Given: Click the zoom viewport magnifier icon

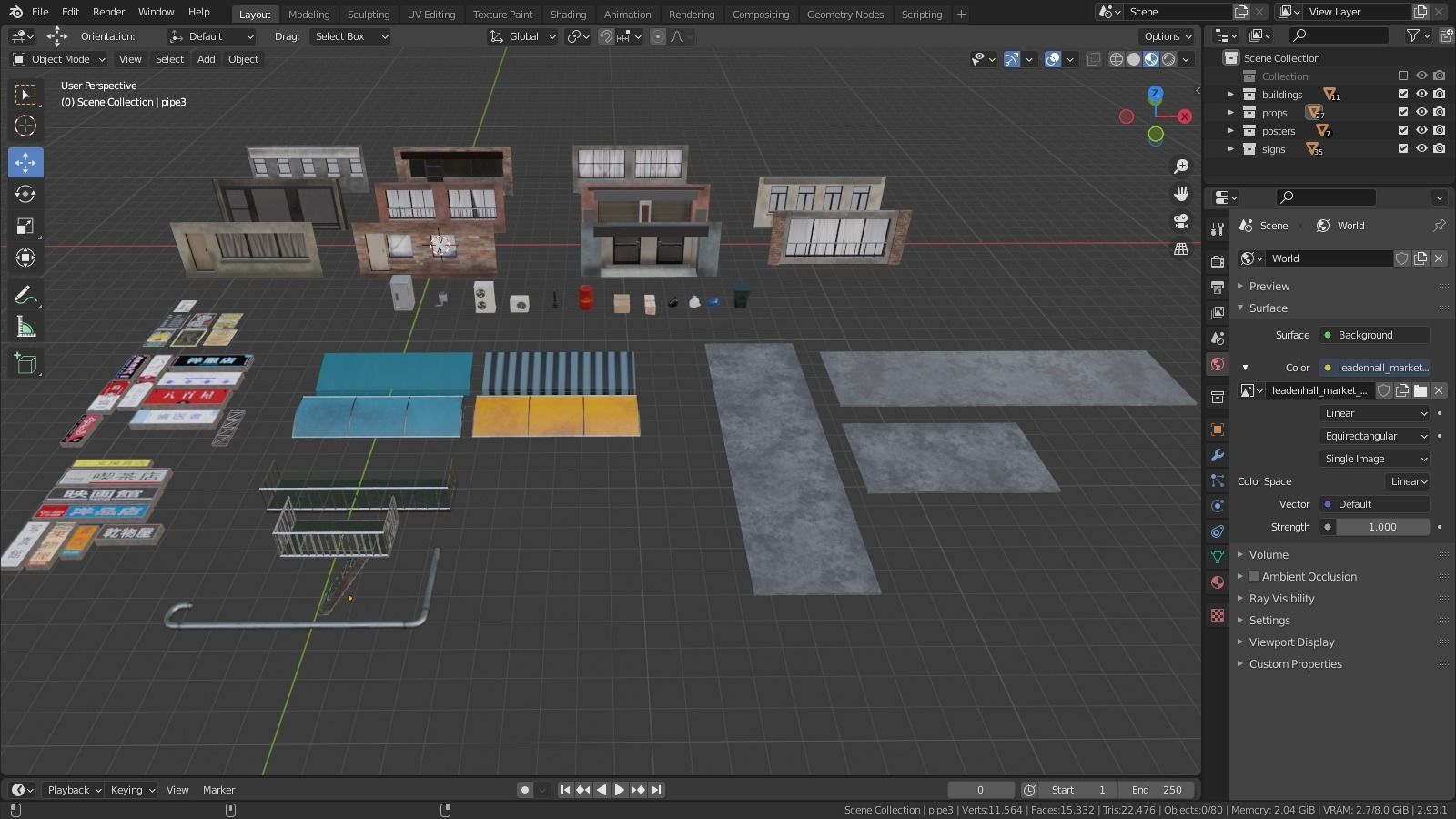Looking at the screenshot, I should point(1181,167).
